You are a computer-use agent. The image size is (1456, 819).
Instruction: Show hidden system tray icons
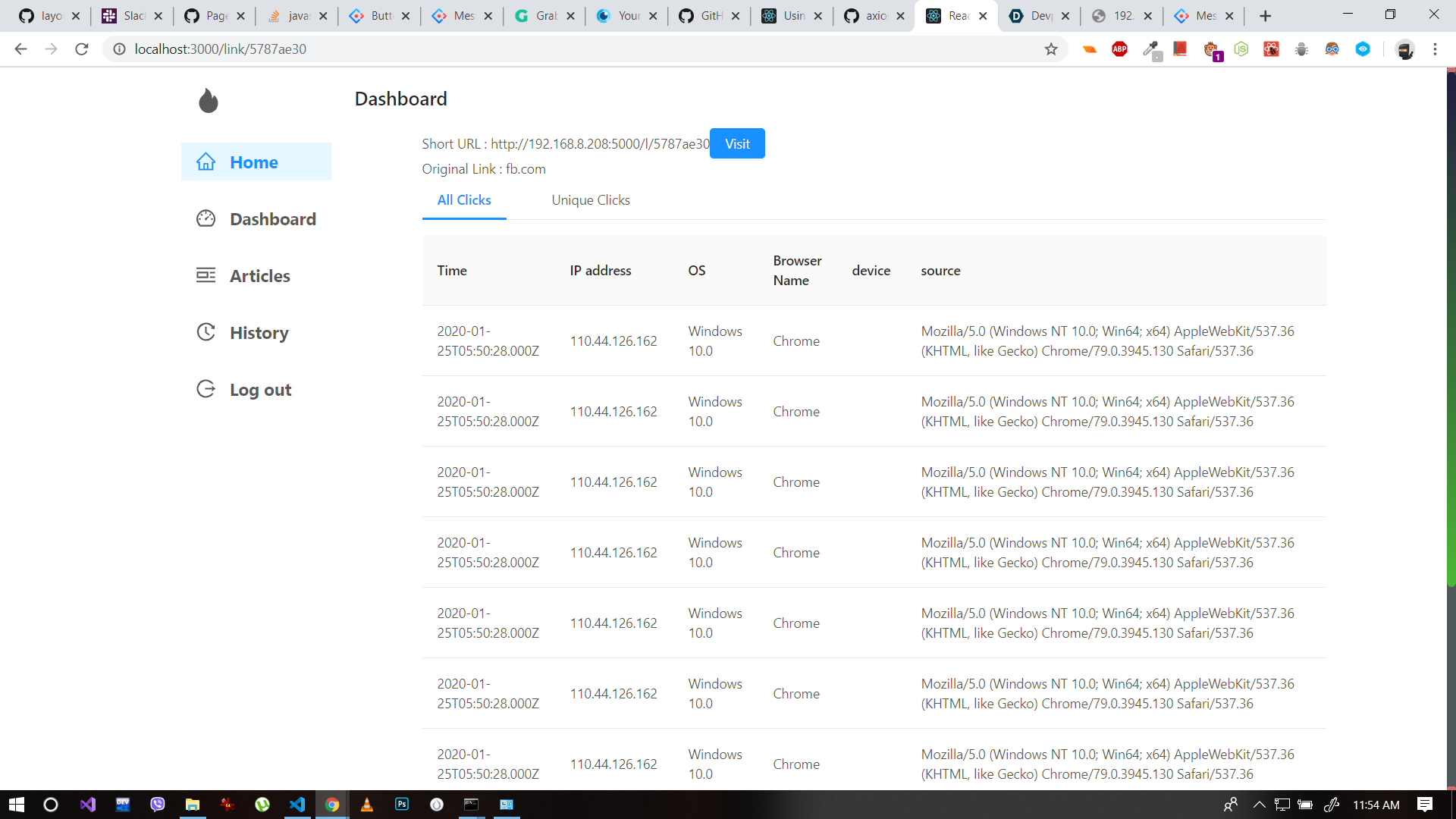point(1259,805)
